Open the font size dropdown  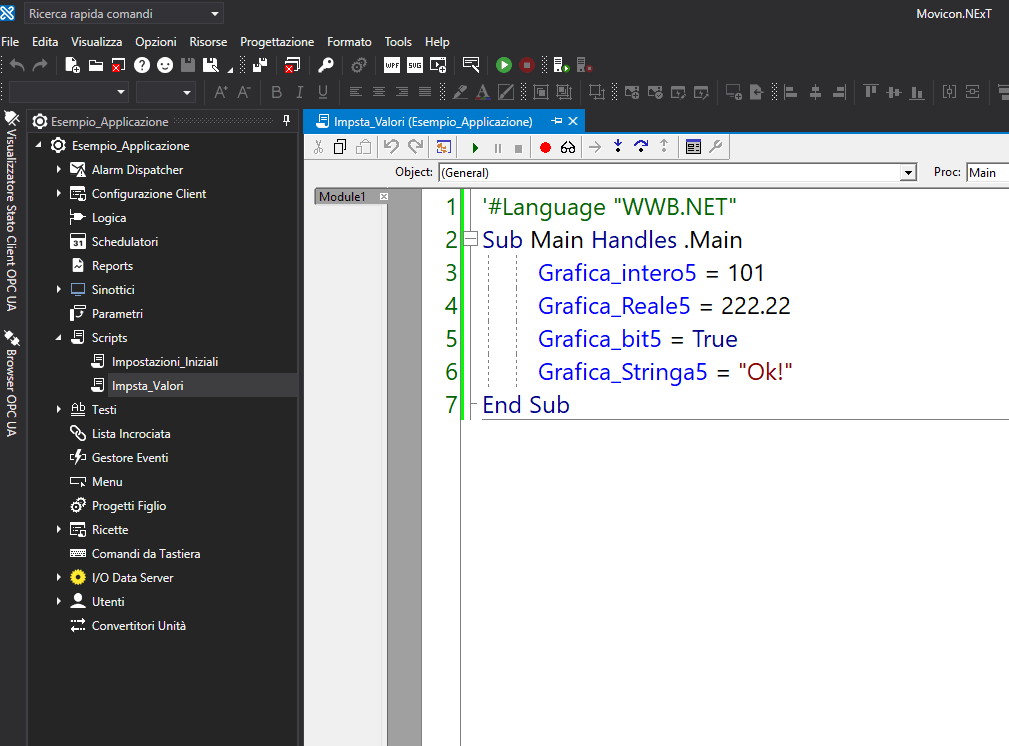click(x=187, y=92)
